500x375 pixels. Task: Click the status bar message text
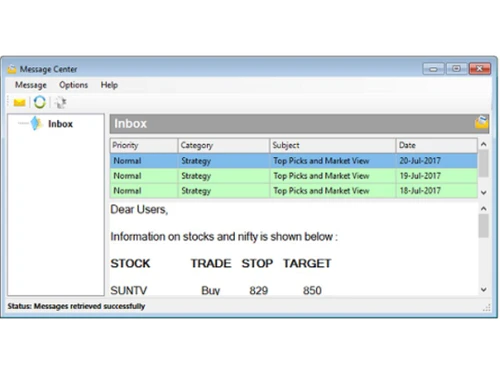point(76,306)
